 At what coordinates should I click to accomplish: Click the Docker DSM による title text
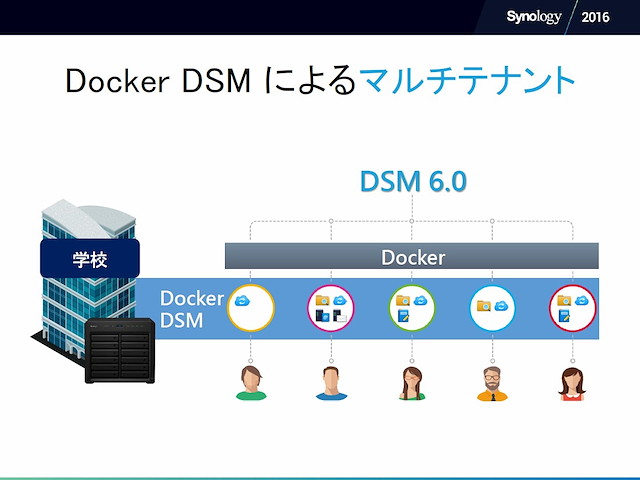coord(211,80)
